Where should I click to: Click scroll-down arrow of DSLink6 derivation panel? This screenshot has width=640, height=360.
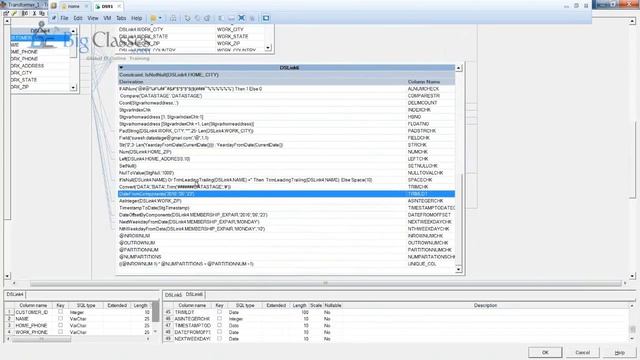click(458, 269)
